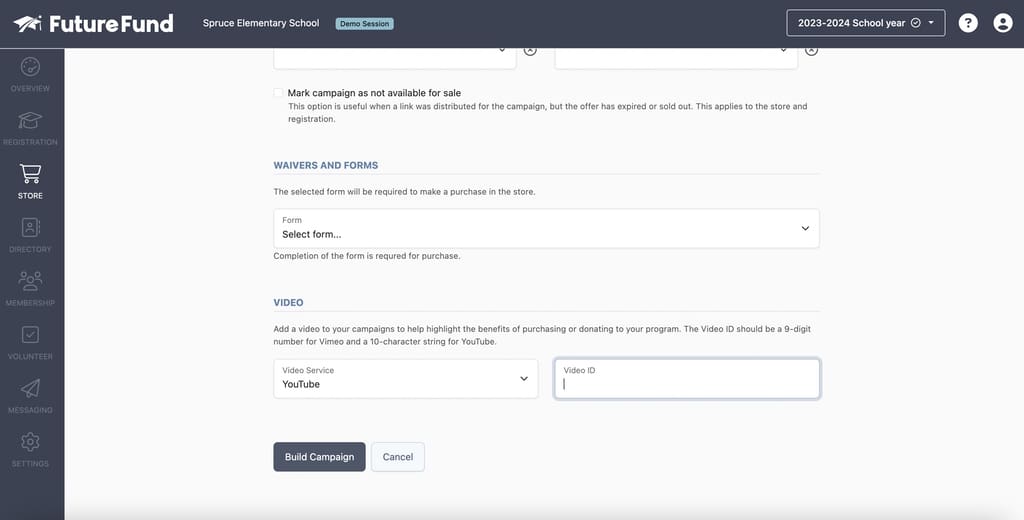Open the Overview sidebar icon
The height and width of the screenshot is (520, 1024).
tap(30, 67)
